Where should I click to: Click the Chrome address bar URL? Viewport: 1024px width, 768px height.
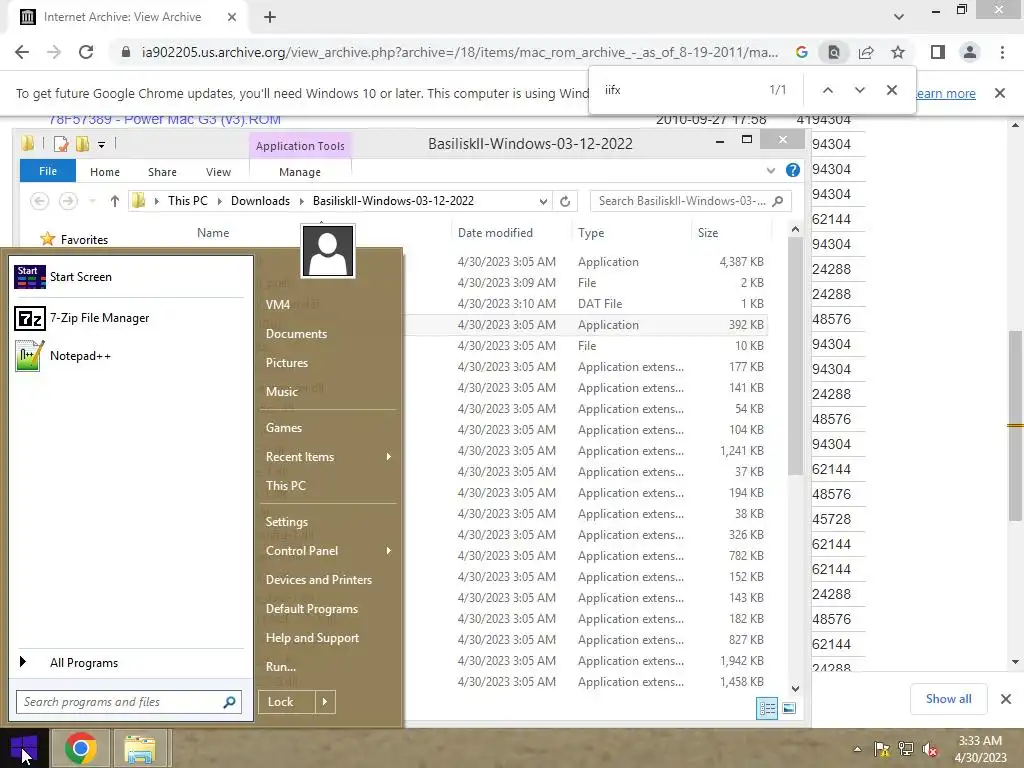459,52
